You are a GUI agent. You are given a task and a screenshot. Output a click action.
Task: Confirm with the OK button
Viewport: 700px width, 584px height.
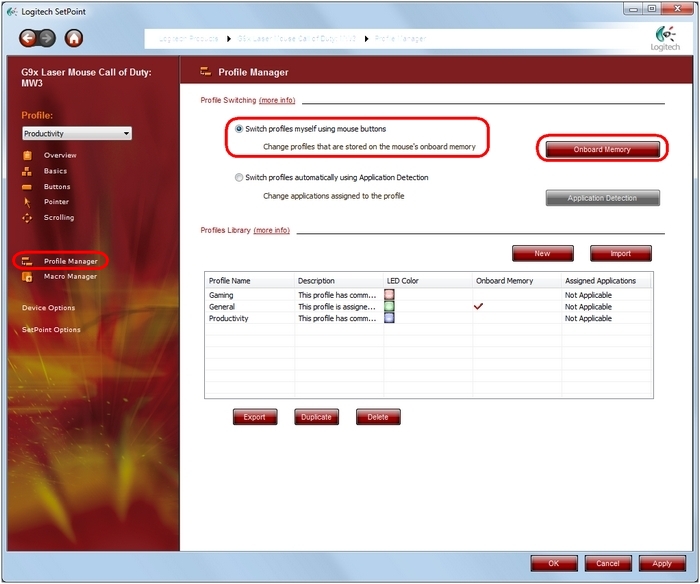pyautogui.click(x=554, y=563)
